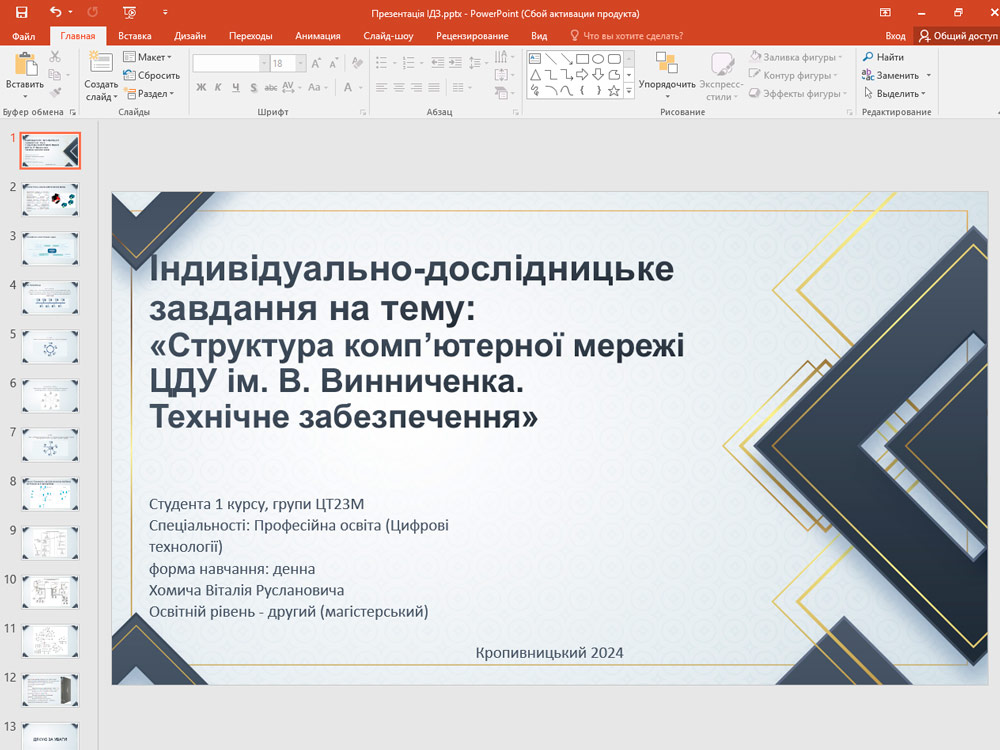This screenshot has width=1000, height=750.
Task: Switch to the Вставка (Insert) tab
Action: pyautogui.click(x=135, y=36)
